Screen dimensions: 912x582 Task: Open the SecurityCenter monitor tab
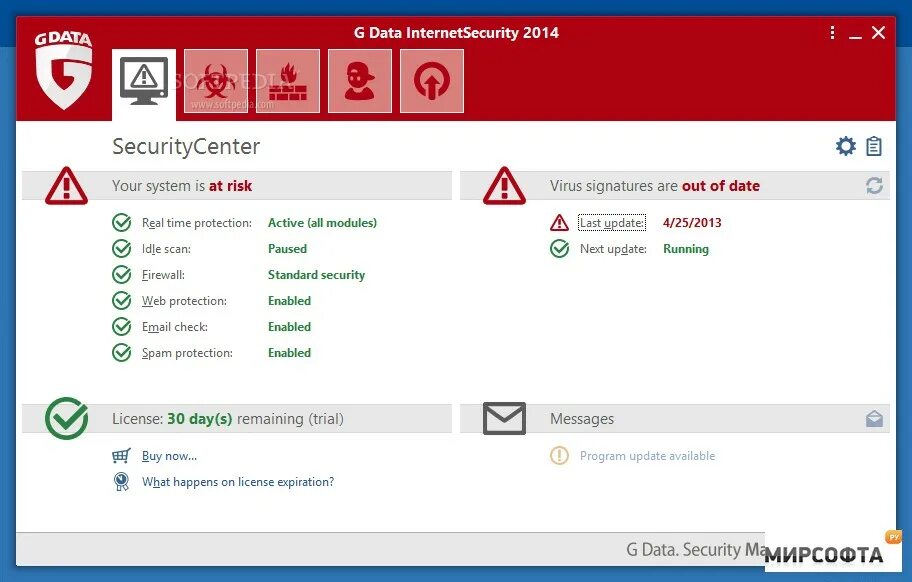[x=144, y=84]
